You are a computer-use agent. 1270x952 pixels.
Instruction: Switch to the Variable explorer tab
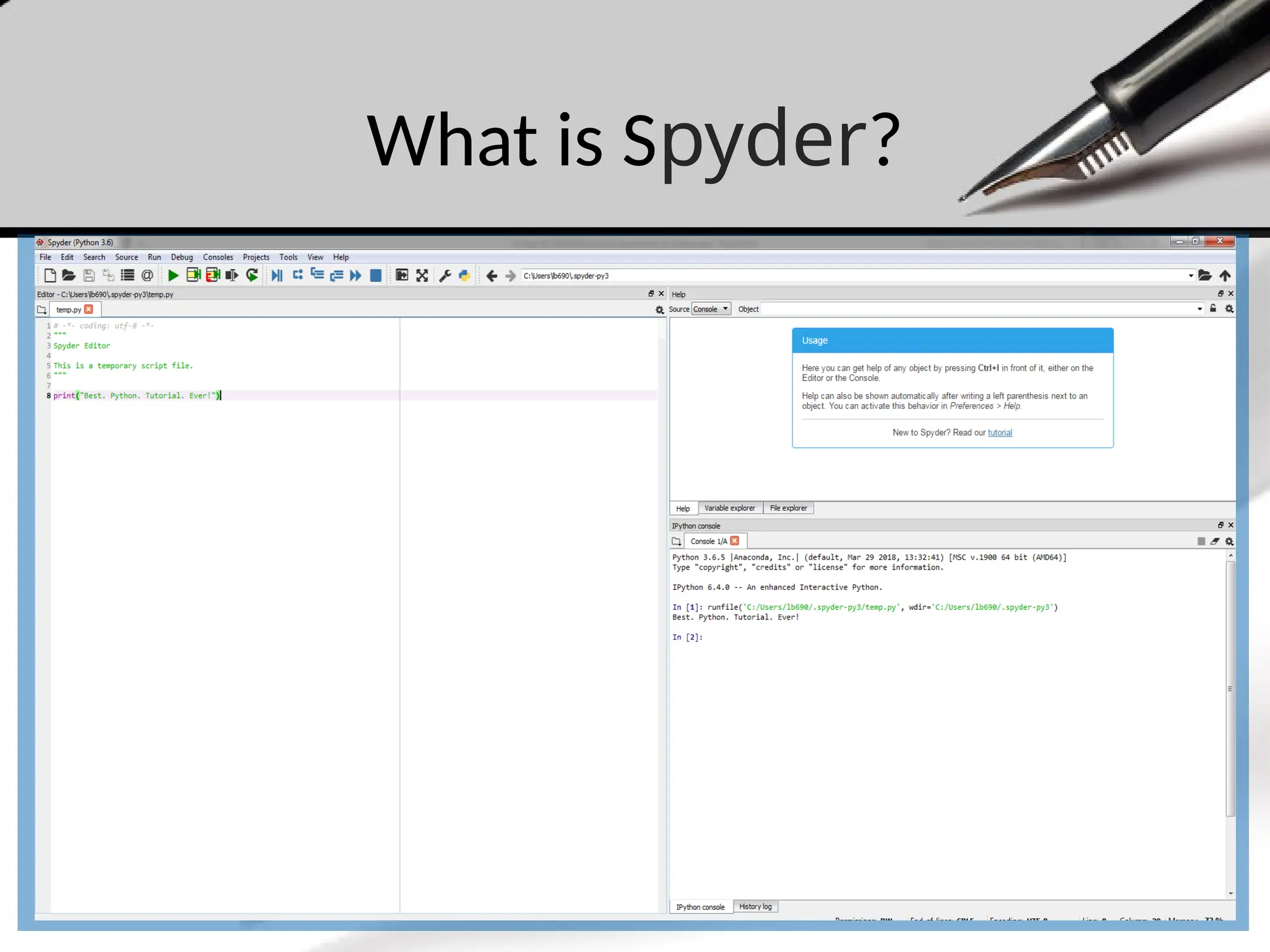click(730, 508)
